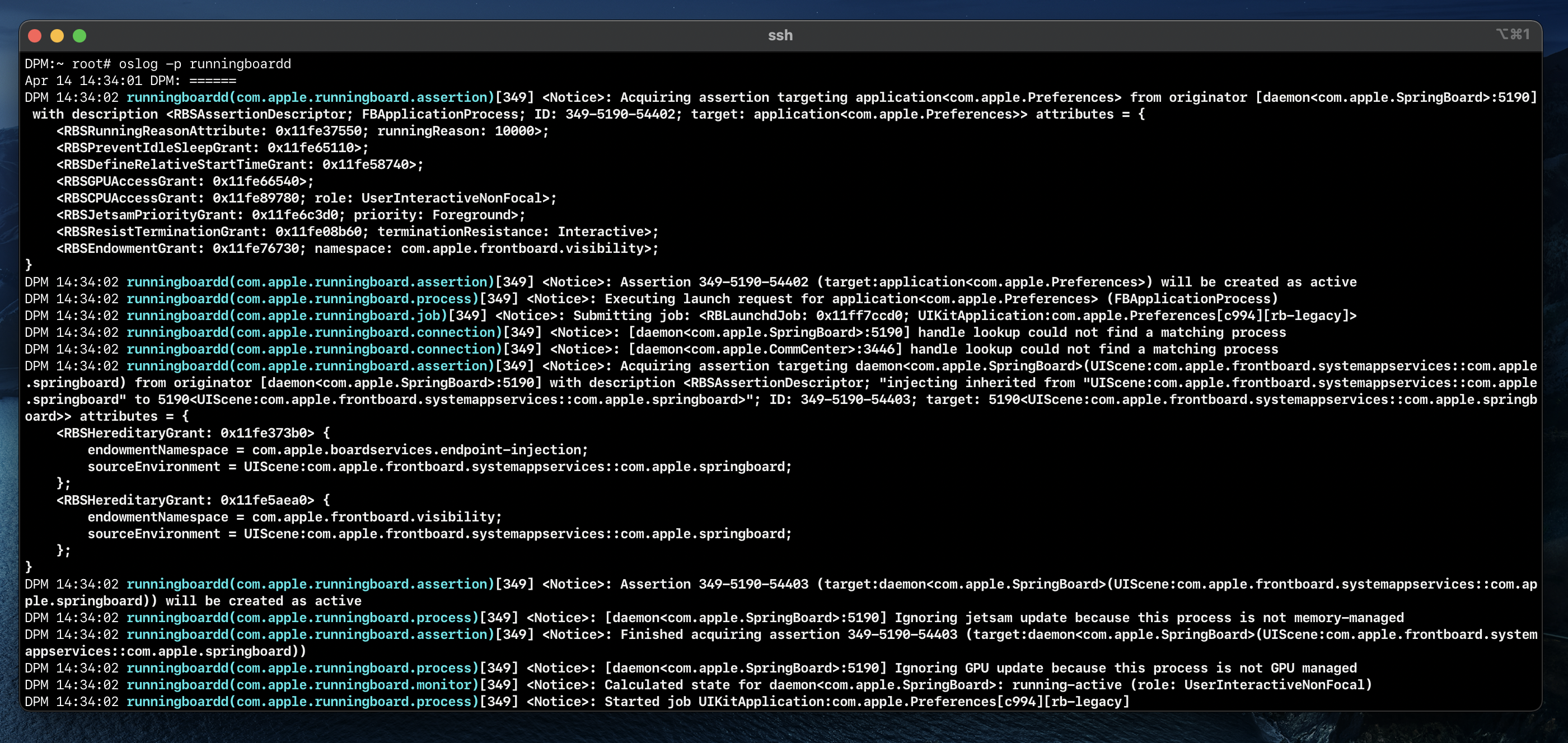Click the 'RBSResistTerminationGrant: 0x11fe08b60' line
Image resolution: width=1568 pixels, height=743 pixels.
coord(357,232)
